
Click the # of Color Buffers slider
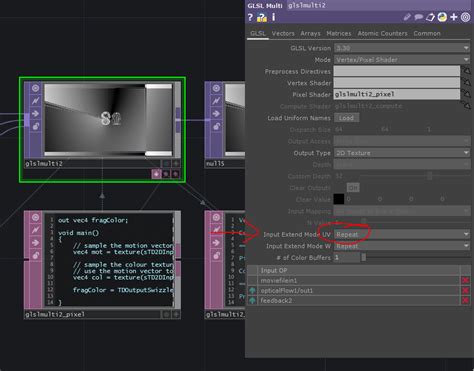click(x=415, y=257)
